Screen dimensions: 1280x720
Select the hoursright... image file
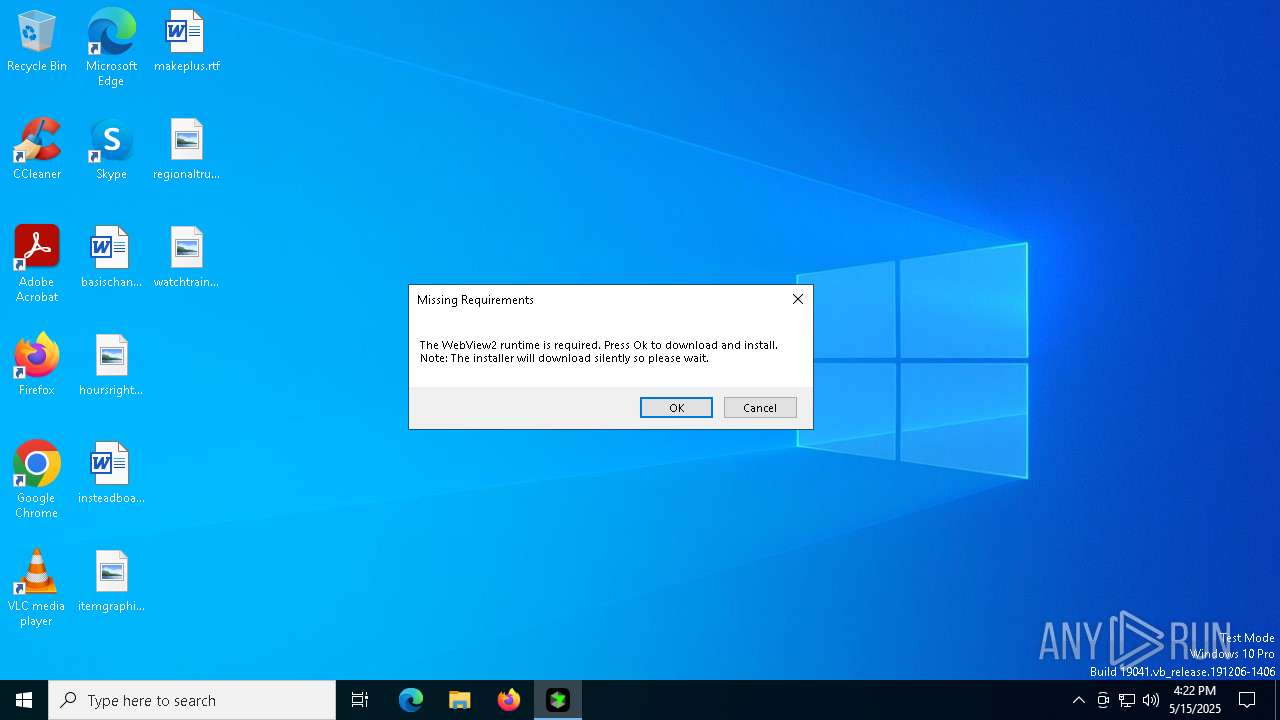(x=111, y=366)
